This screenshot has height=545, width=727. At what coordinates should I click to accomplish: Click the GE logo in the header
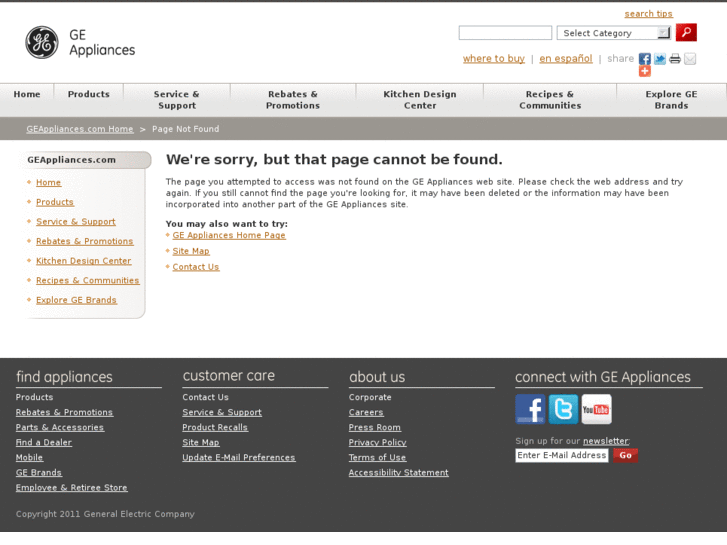click(x=42, y=42)
